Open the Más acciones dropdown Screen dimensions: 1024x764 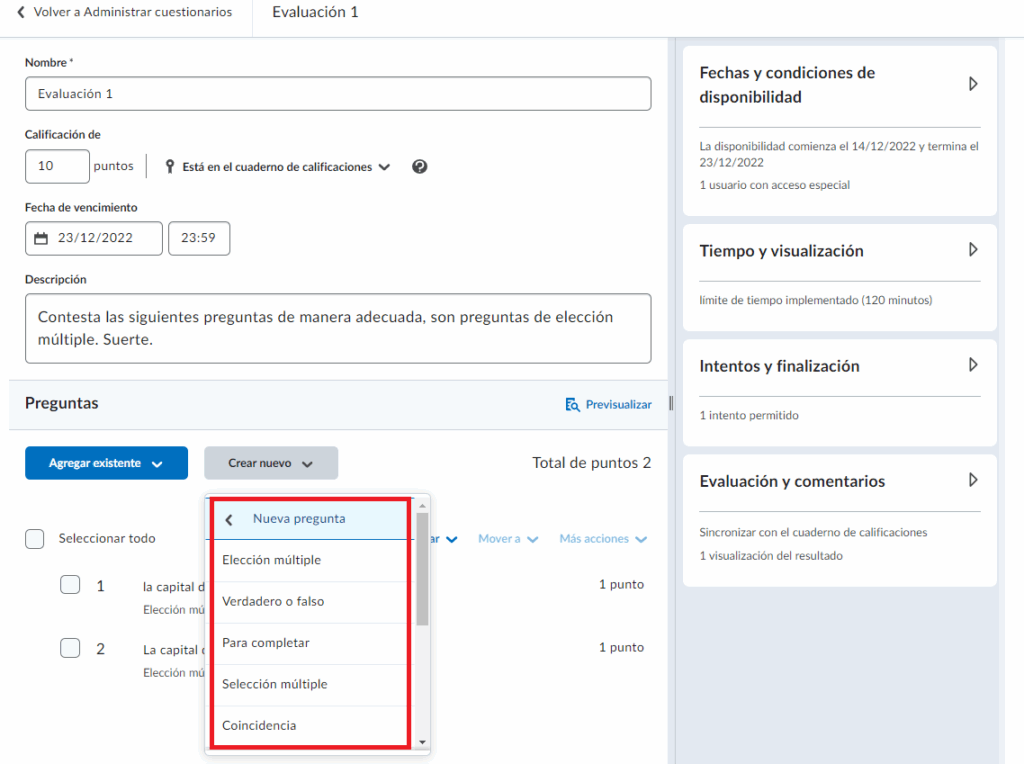coord(603,539)
